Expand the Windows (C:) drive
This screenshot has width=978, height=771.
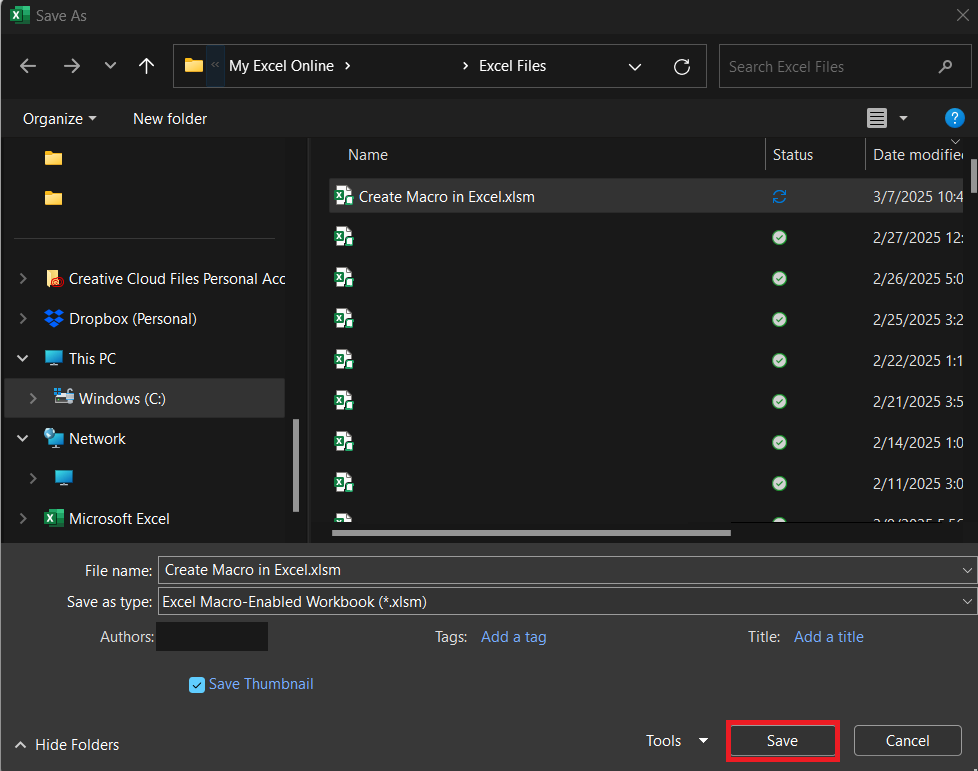point(33,398)
